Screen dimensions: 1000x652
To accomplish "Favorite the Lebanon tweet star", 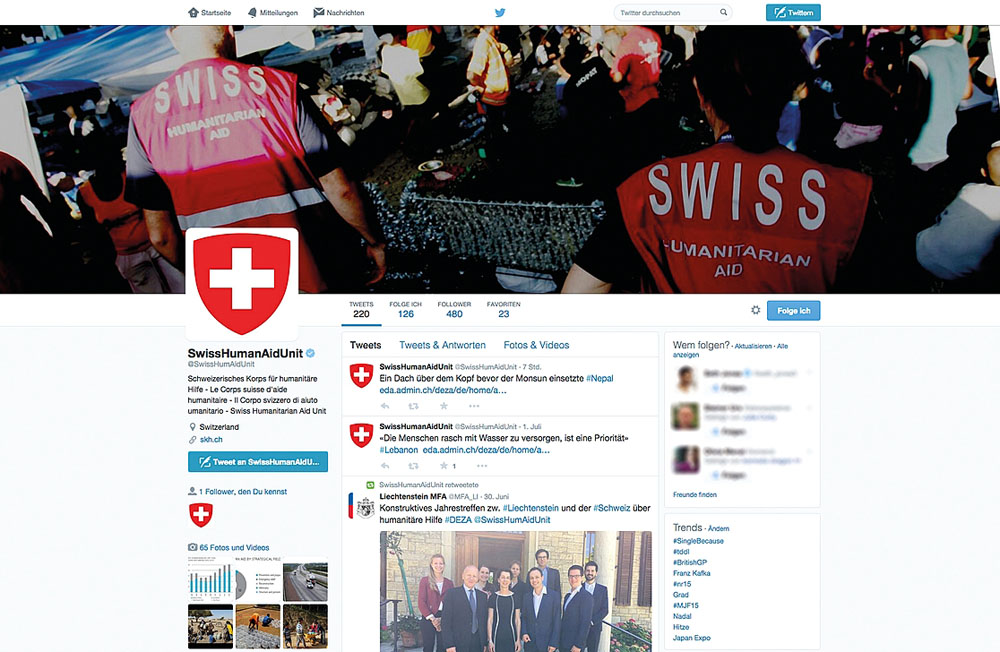I will (444, 466).
